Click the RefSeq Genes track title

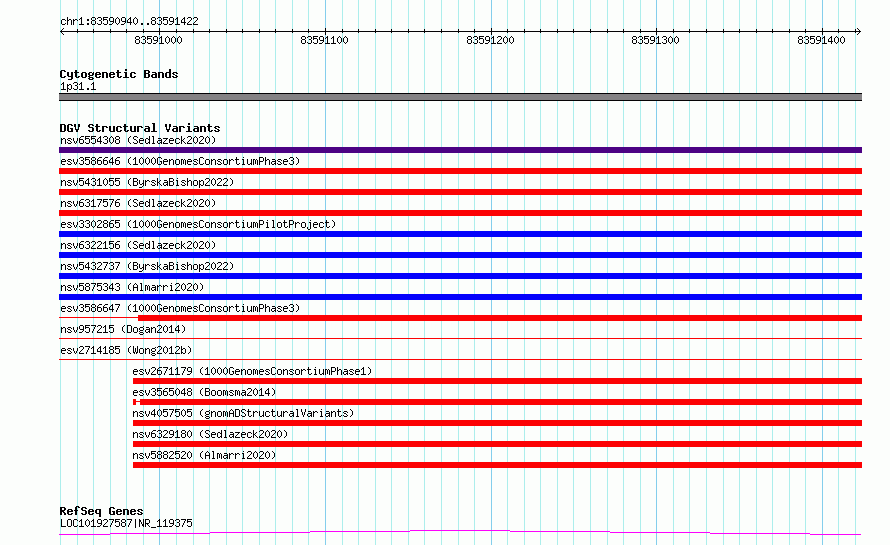(101, 511)
